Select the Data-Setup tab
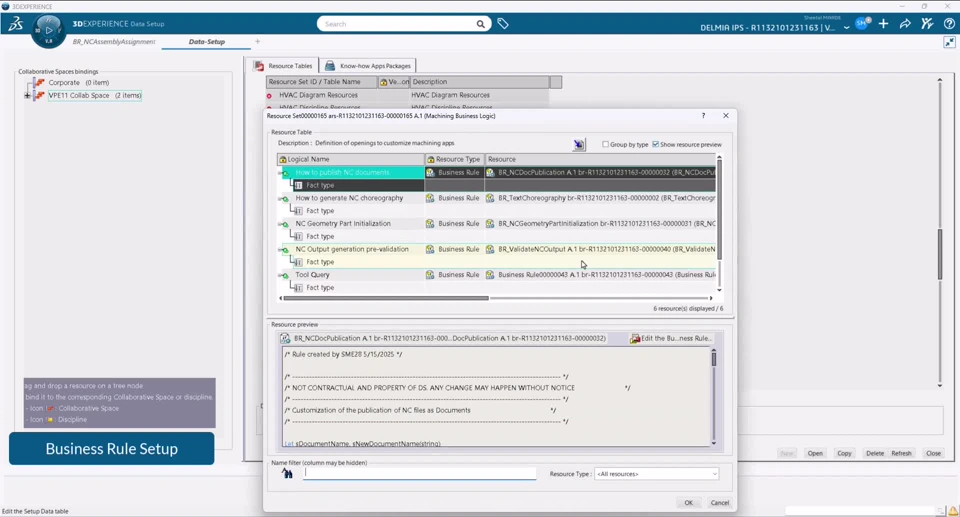Viewport: 960px width, 517px height. click(x=207, y=42)
